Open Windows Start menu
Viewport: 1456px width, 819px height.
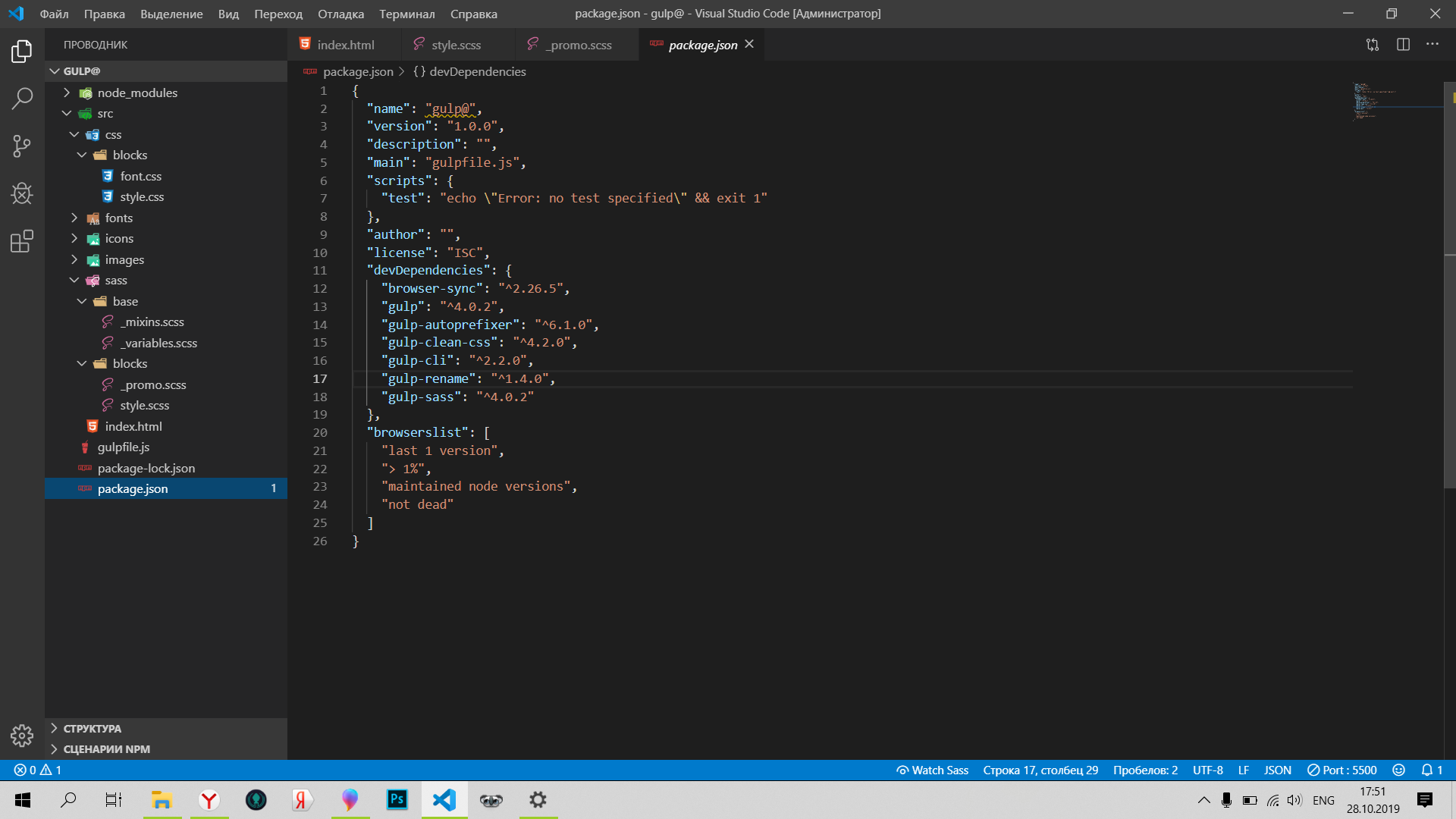[23, 799]
